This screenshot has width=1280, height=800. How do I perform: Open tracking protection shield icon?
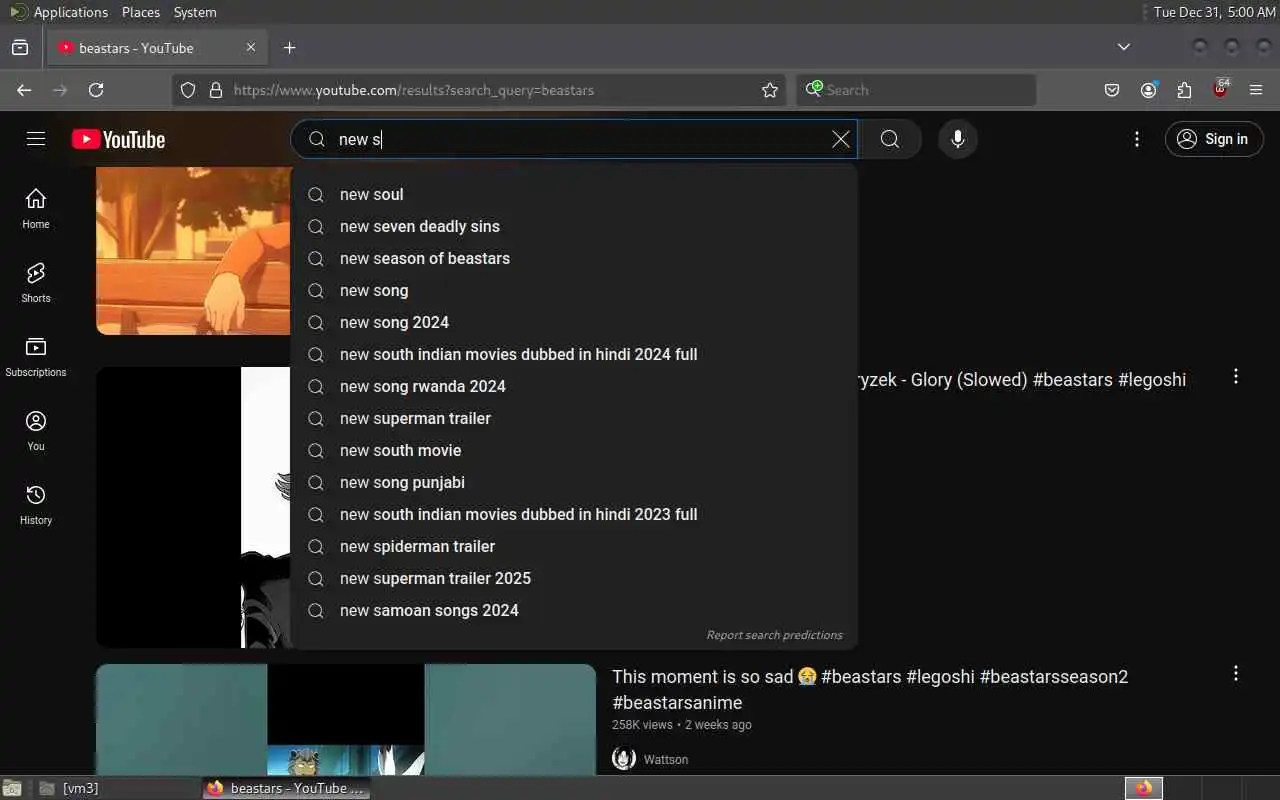click(188, 90)
